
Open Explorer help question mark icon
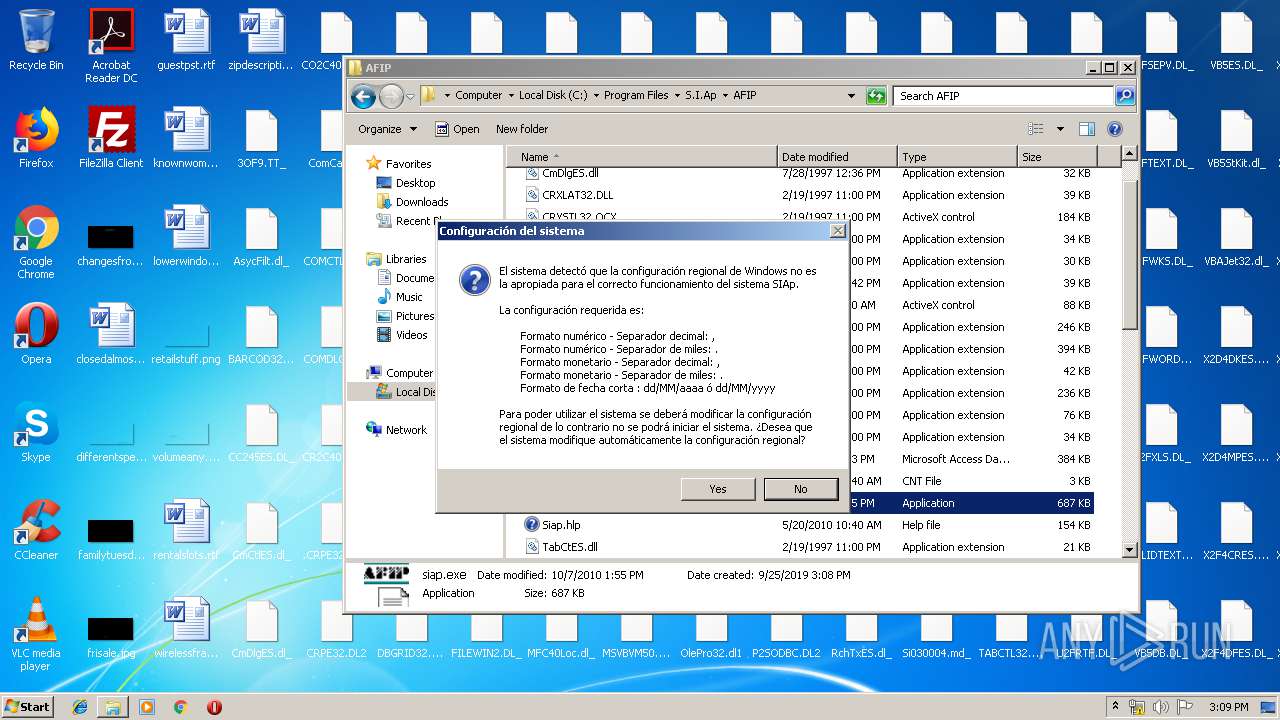tap(1115, 129)
